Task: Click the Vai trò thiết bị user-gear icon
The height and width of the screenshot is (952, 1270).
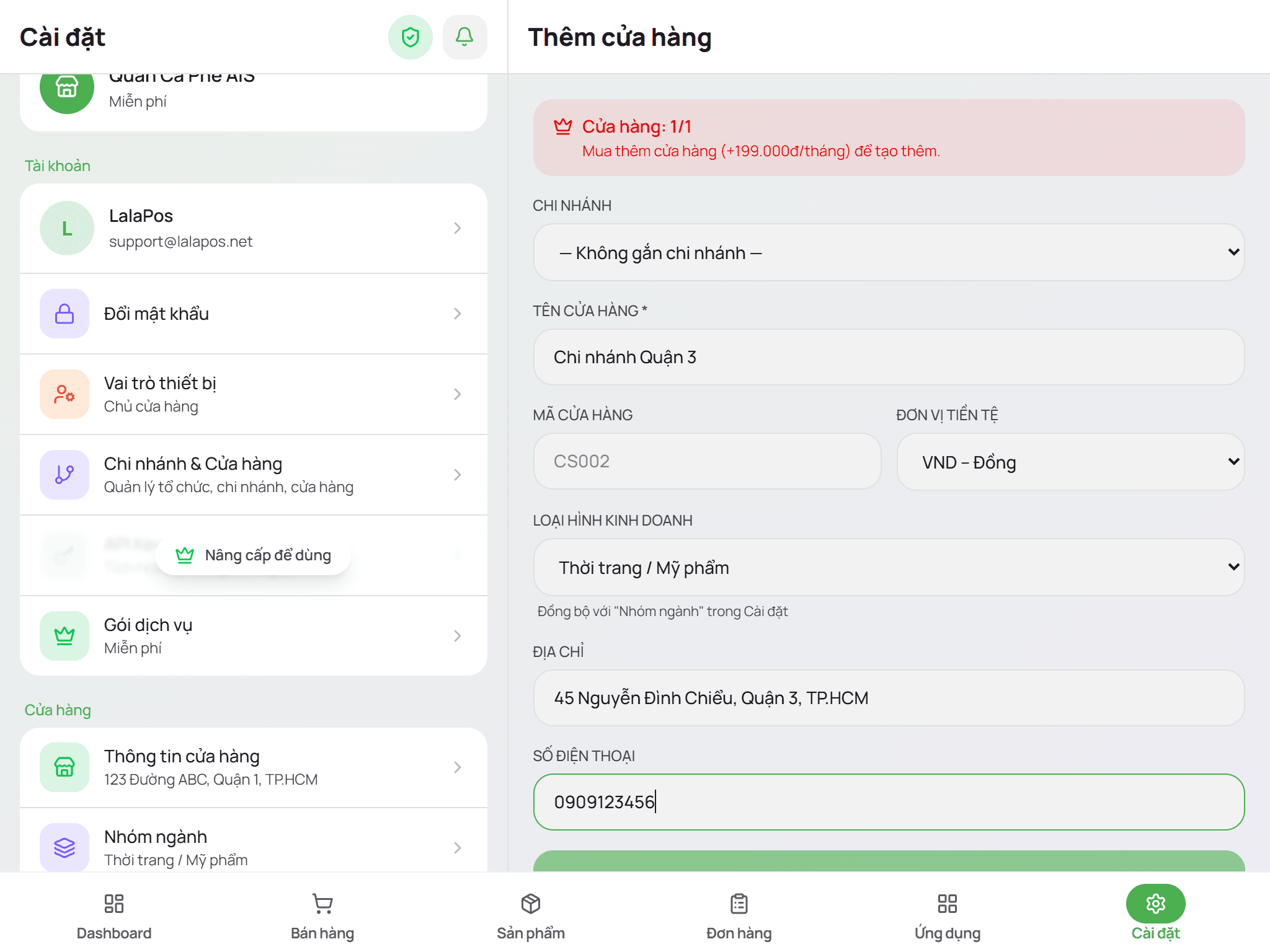Action: tap(64, 394)
